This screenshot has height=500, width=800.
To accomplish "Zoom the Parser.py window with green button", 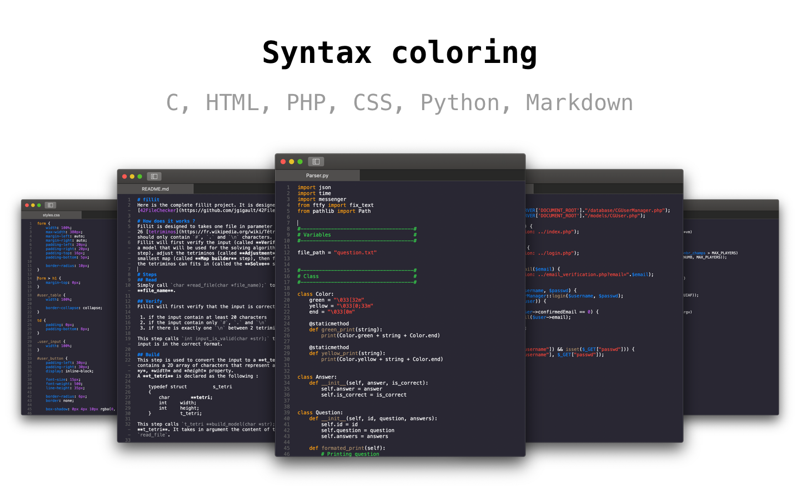I will (x=300, y=162).
